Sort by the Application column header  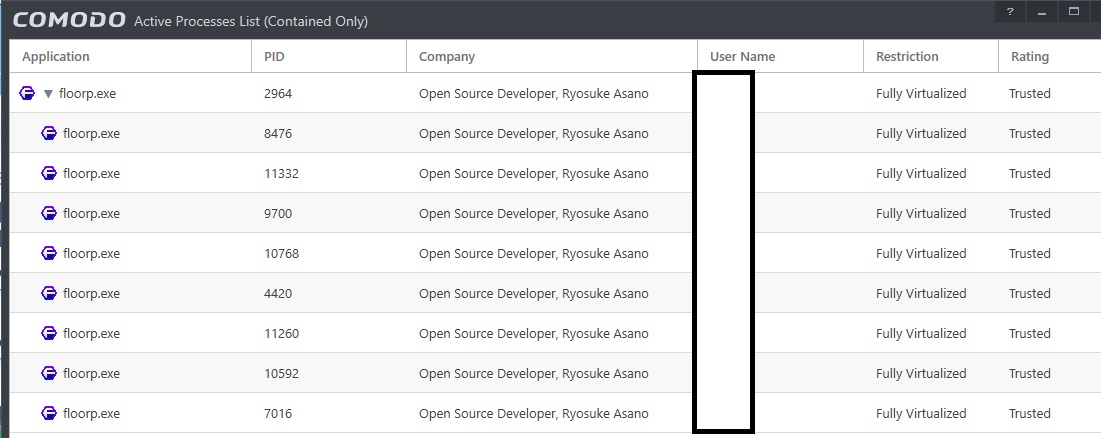click(56, 57)
